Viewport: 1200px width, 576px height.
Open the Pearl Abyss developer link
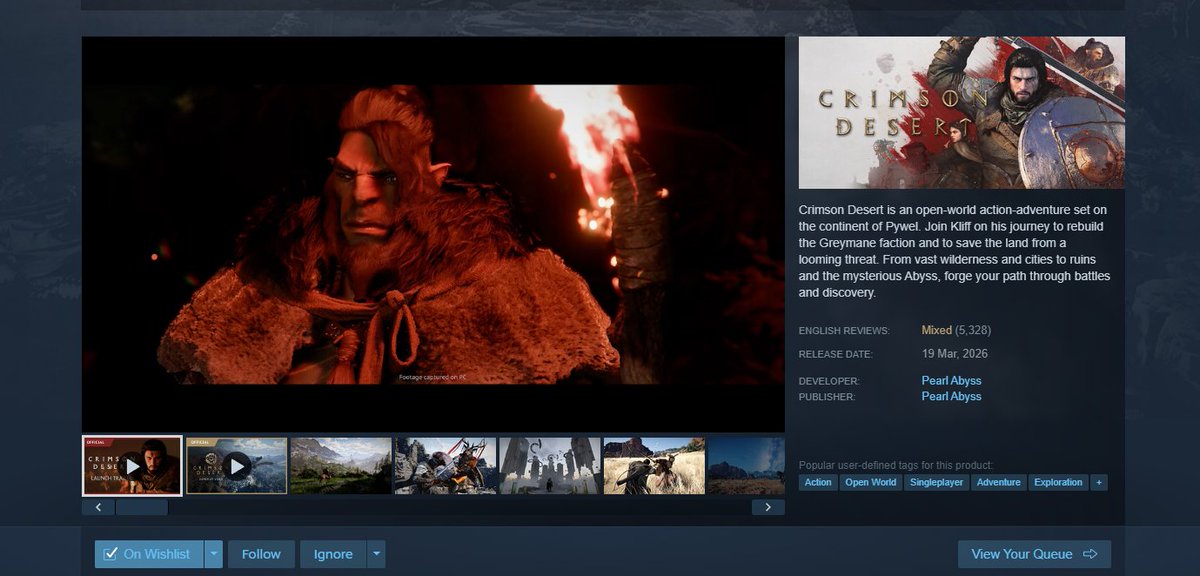[x=951, y=381]
